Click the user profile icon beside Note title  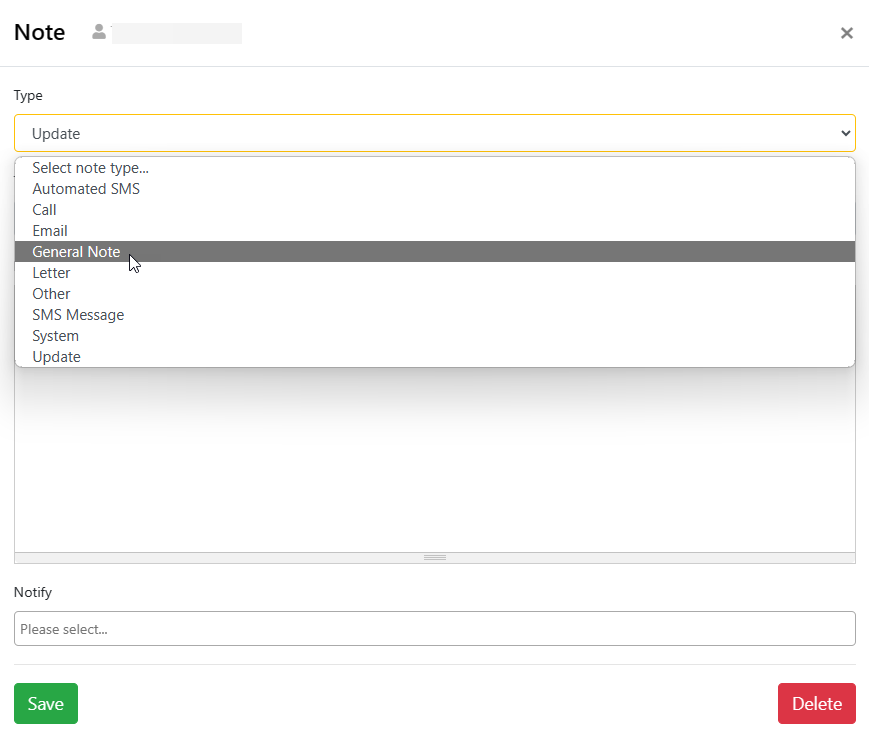coord(99,32)
